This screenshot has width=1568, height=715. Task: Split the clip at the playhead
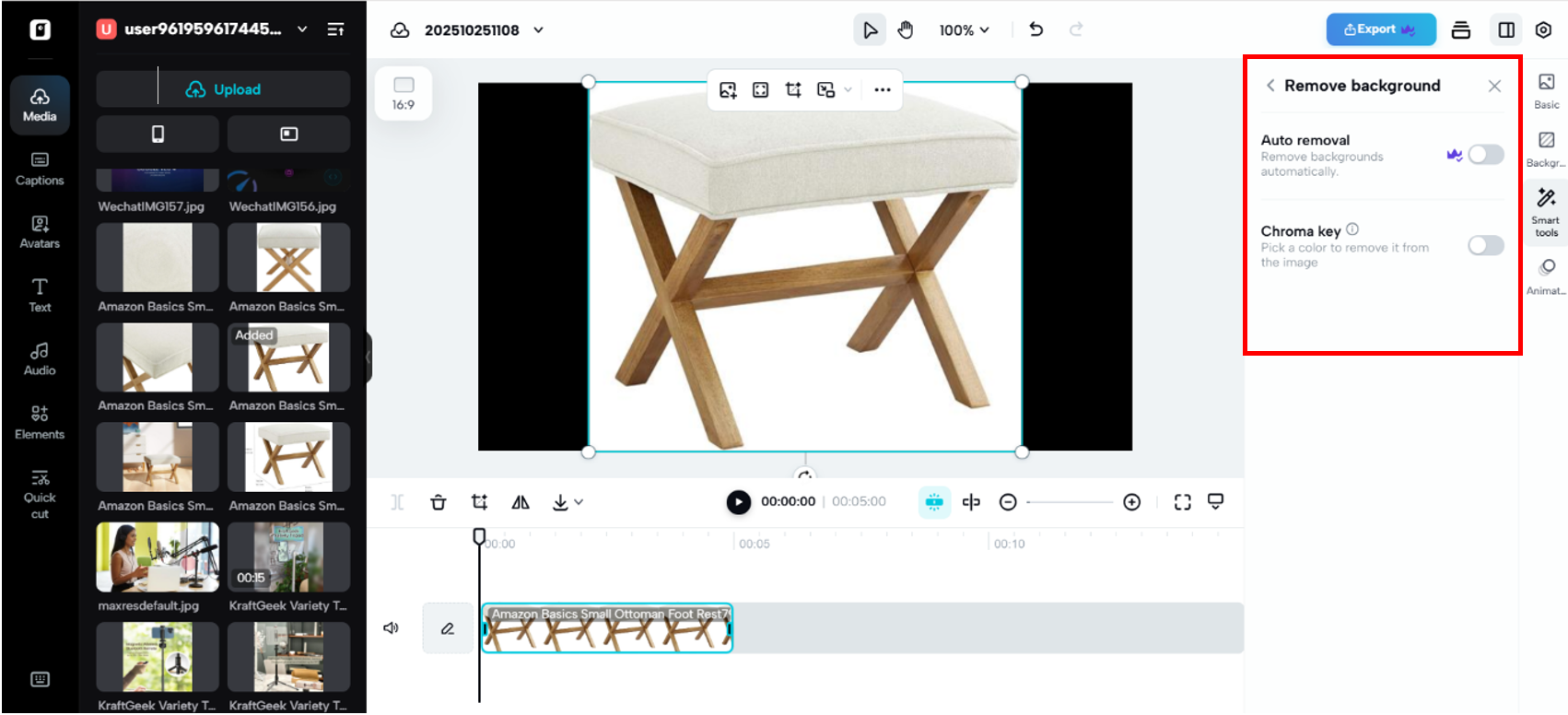tap(971, 502)
